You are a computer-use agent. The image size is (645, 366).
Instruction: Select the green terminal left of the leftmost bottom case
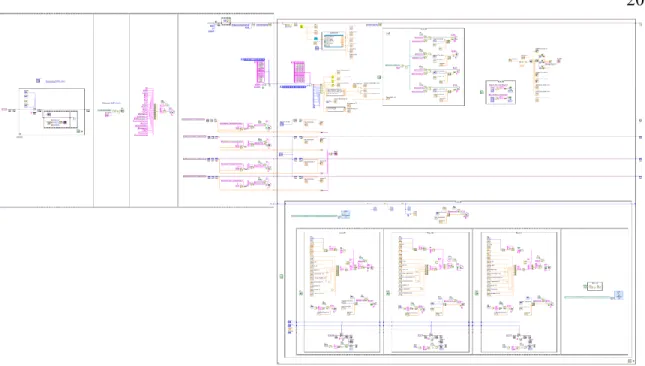(301, 293)
